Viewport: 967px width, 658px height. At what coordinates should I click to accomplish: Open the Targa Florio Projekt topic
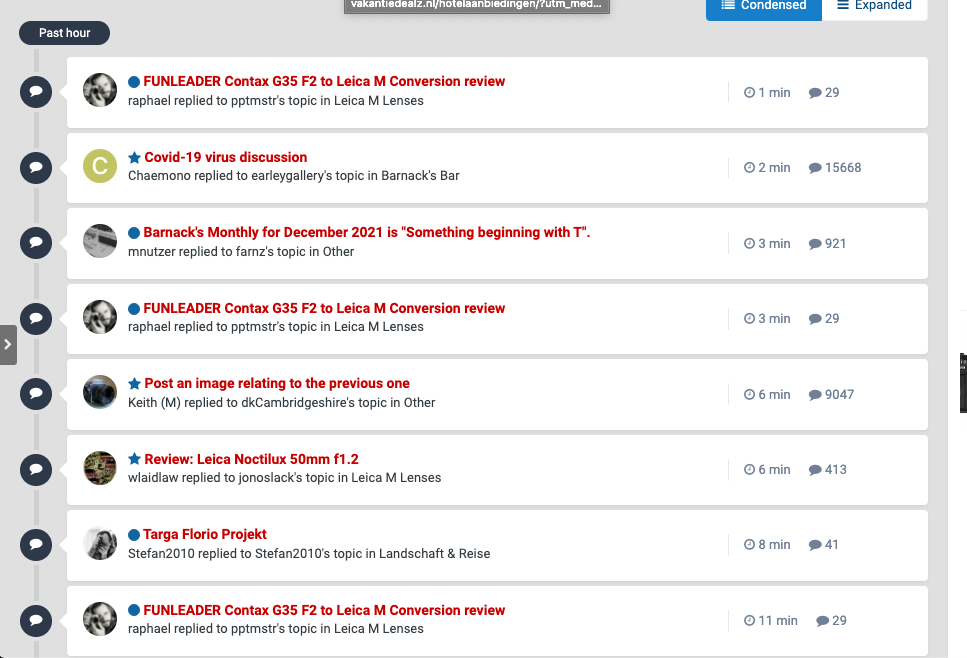[x=205, y=534]
